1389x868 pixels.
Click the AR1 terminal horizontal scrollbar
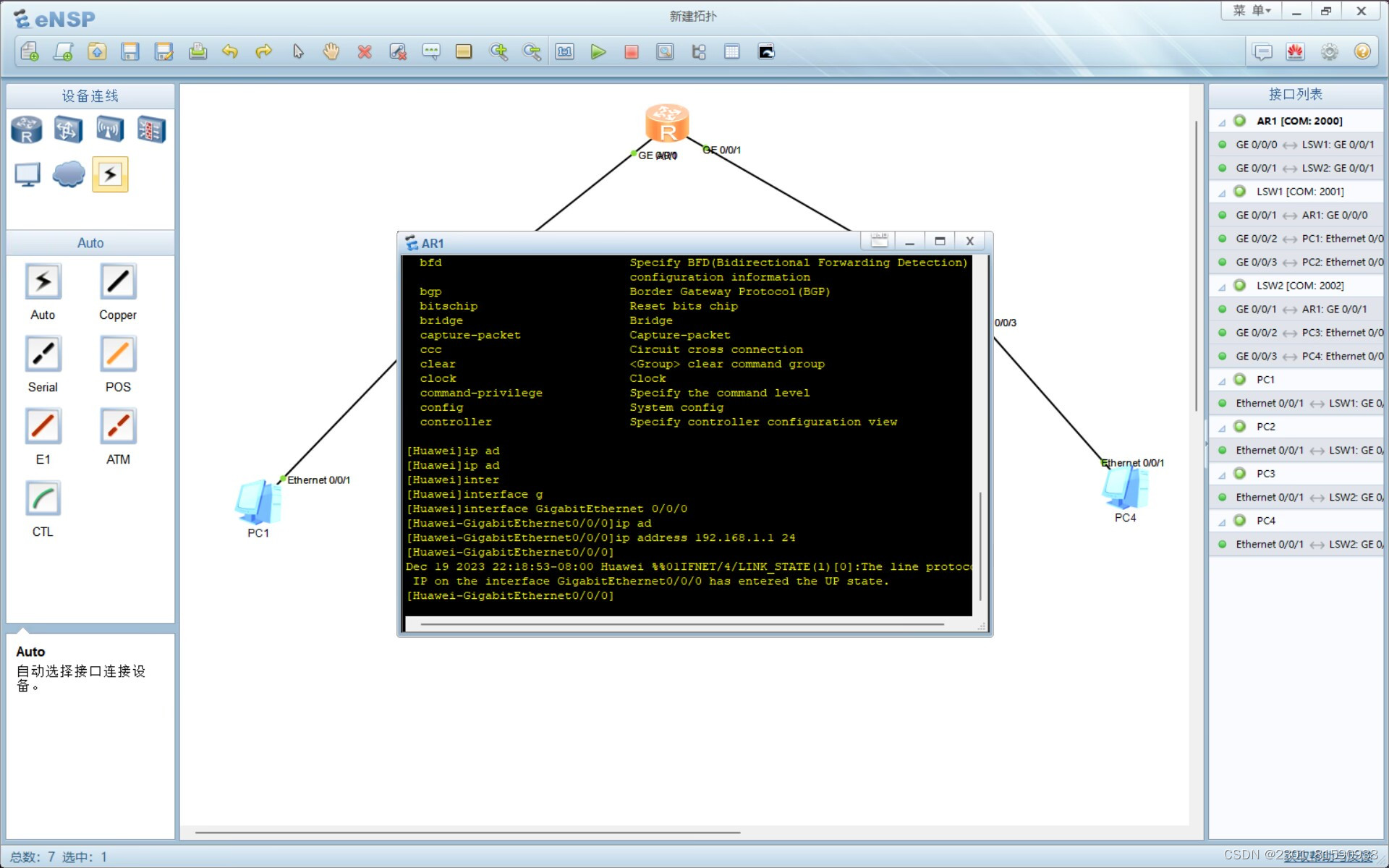click(681, 624)
